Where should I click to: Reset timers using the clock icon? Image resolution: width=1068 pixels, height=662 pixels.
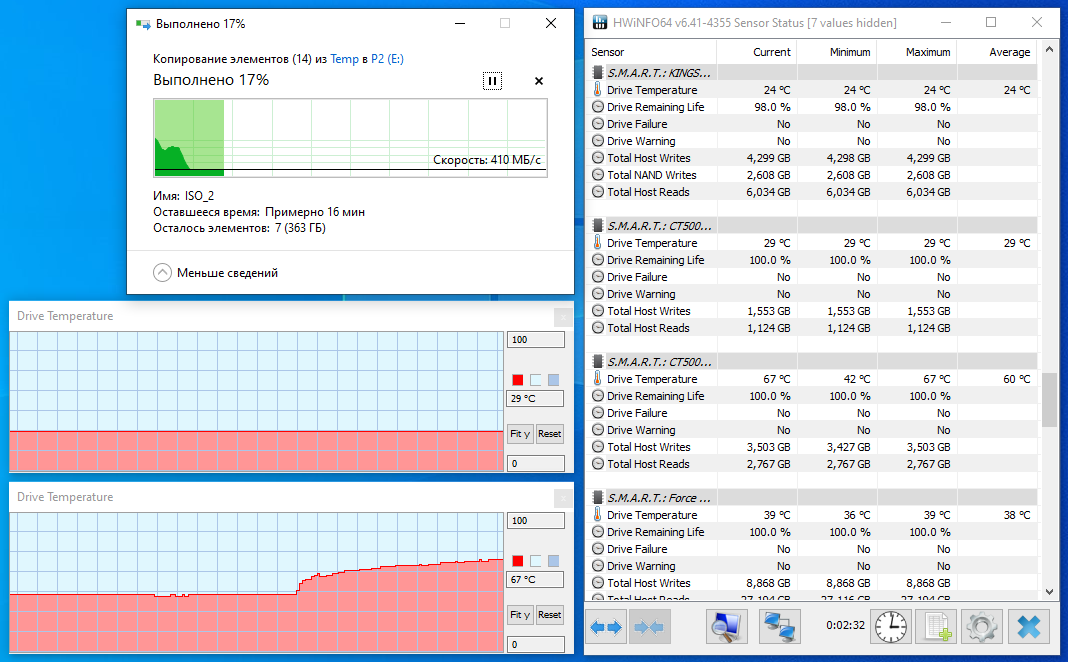click(x=890, y=626)
